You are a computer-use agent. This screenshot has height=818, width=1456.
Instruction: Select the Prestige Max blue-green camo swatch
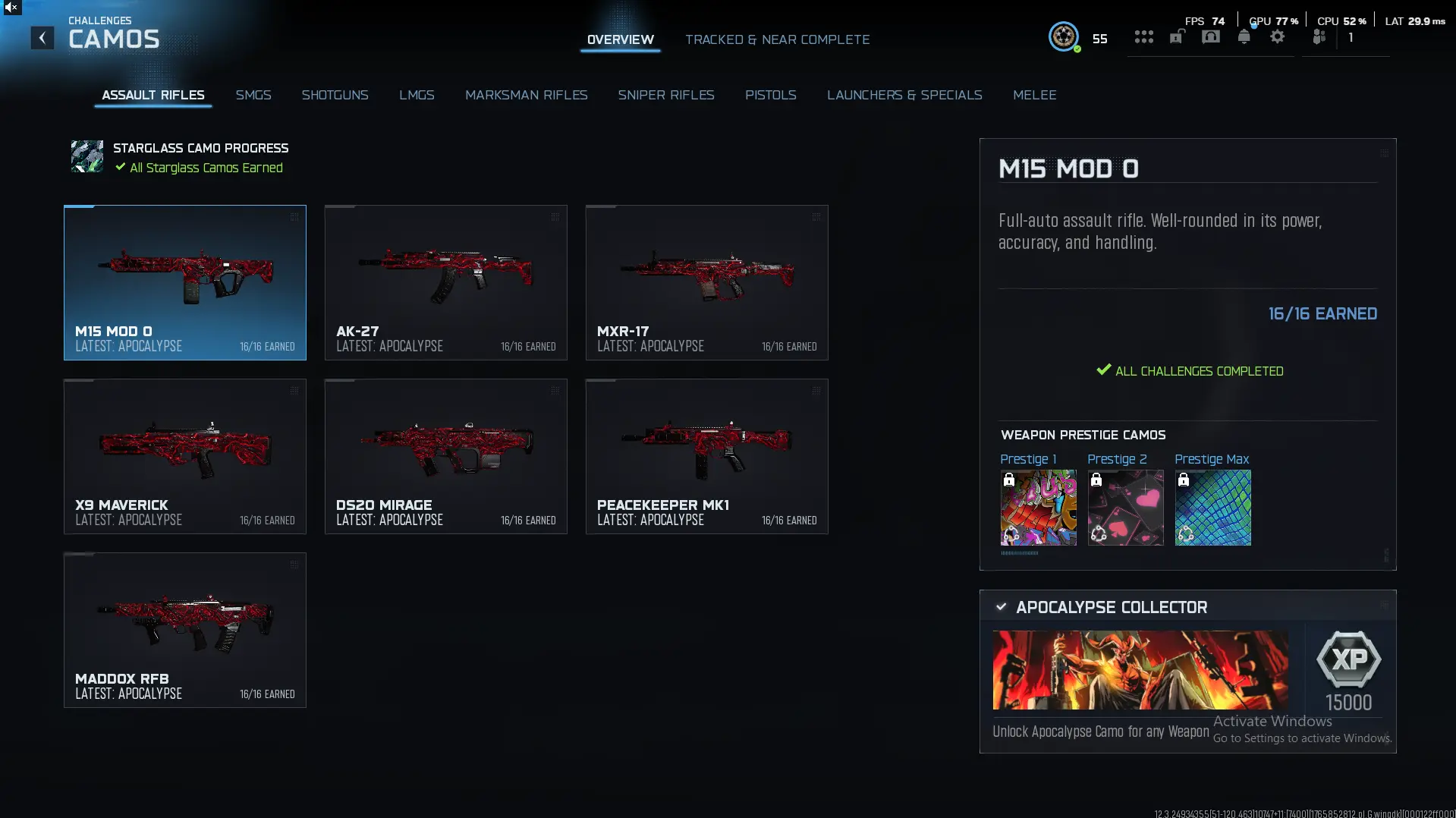(1212, 508)
